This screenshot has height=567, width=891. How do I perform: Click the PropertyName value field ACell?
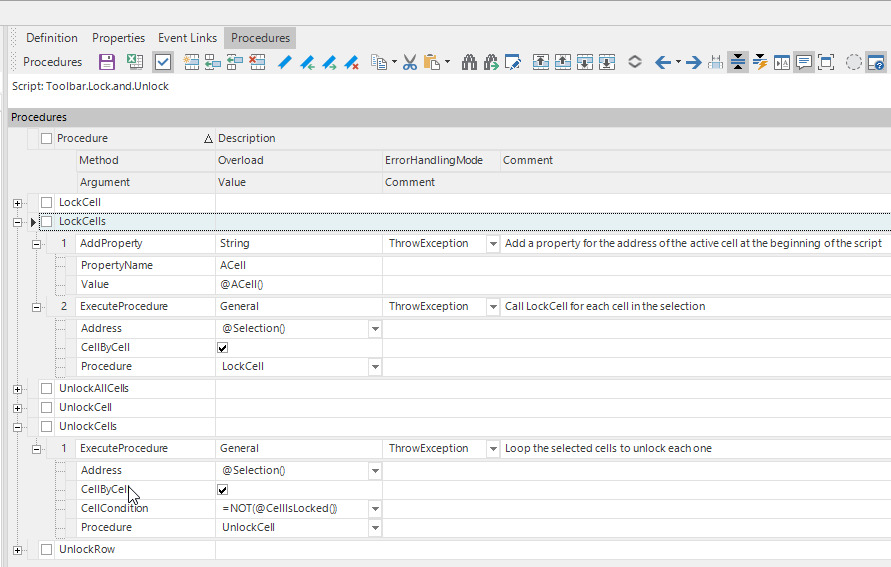click(299, 265)
